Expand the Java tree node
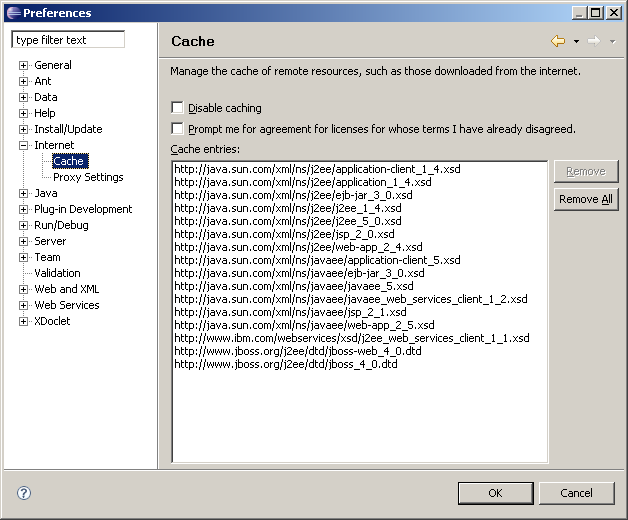This screenshot has height=520, width=628. point(23,193)
